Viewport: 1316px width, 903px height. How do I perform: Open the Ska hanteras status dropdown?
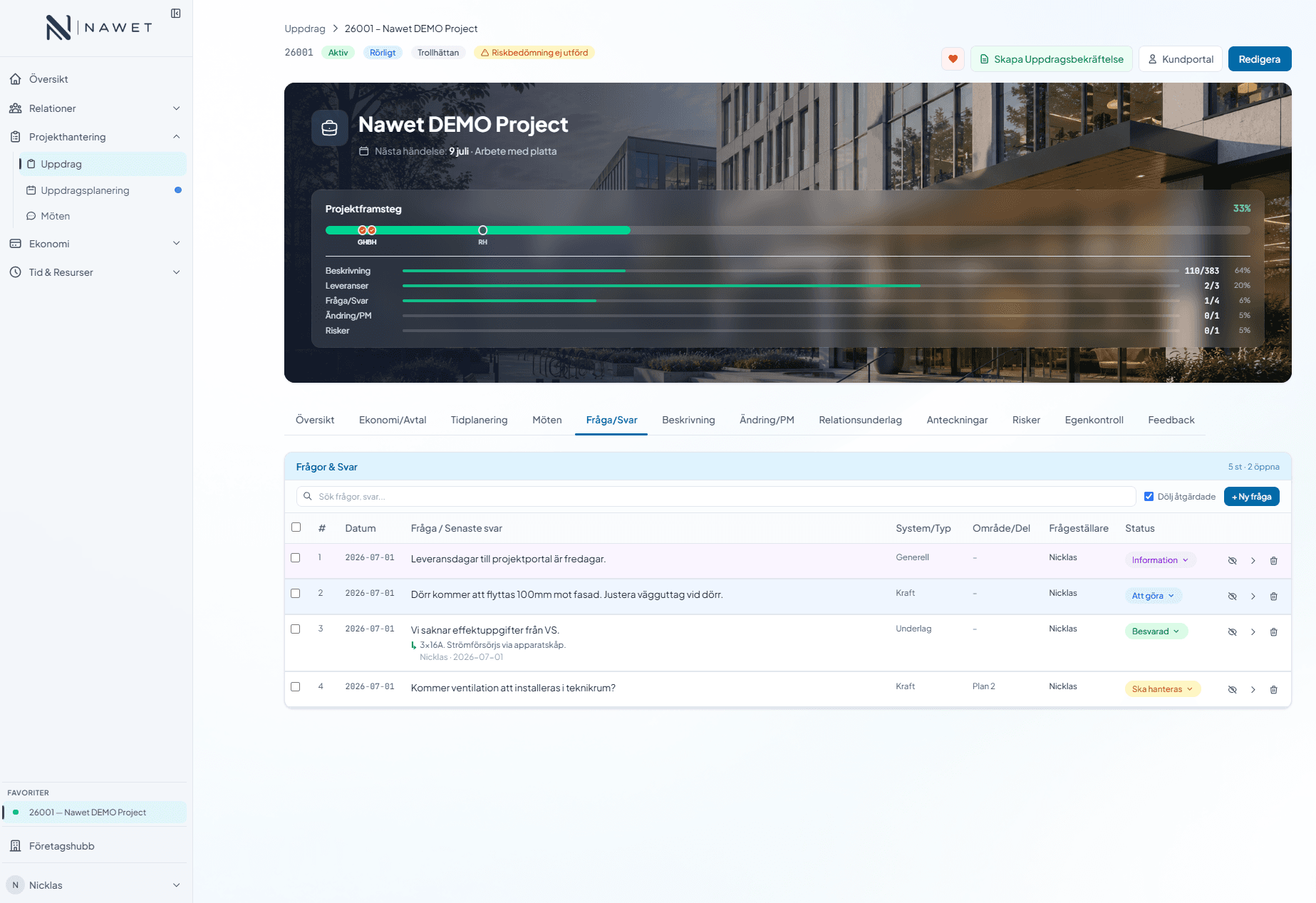1162,689
